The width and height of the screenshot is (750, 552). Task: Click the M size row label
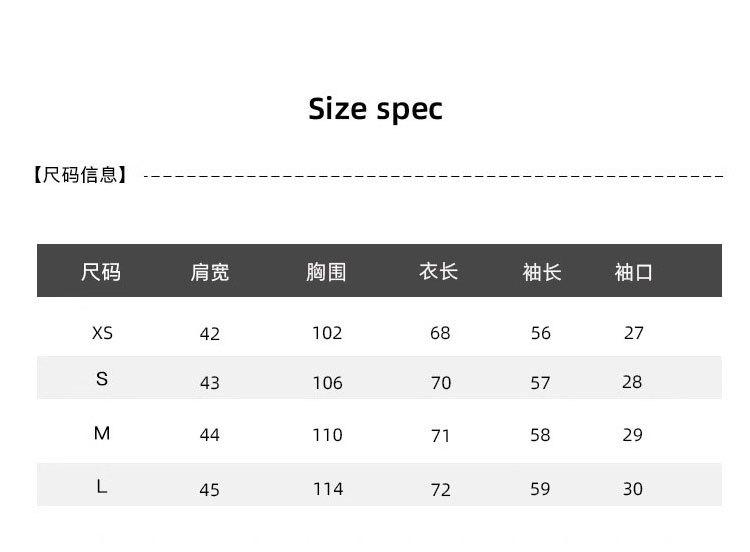(102, 433)
